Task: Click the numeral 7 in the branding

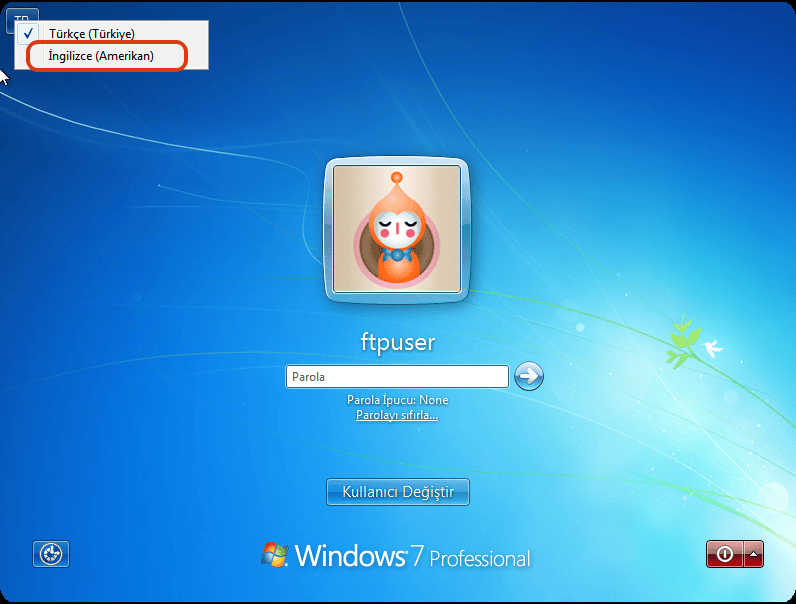Action: click(416, 557)
